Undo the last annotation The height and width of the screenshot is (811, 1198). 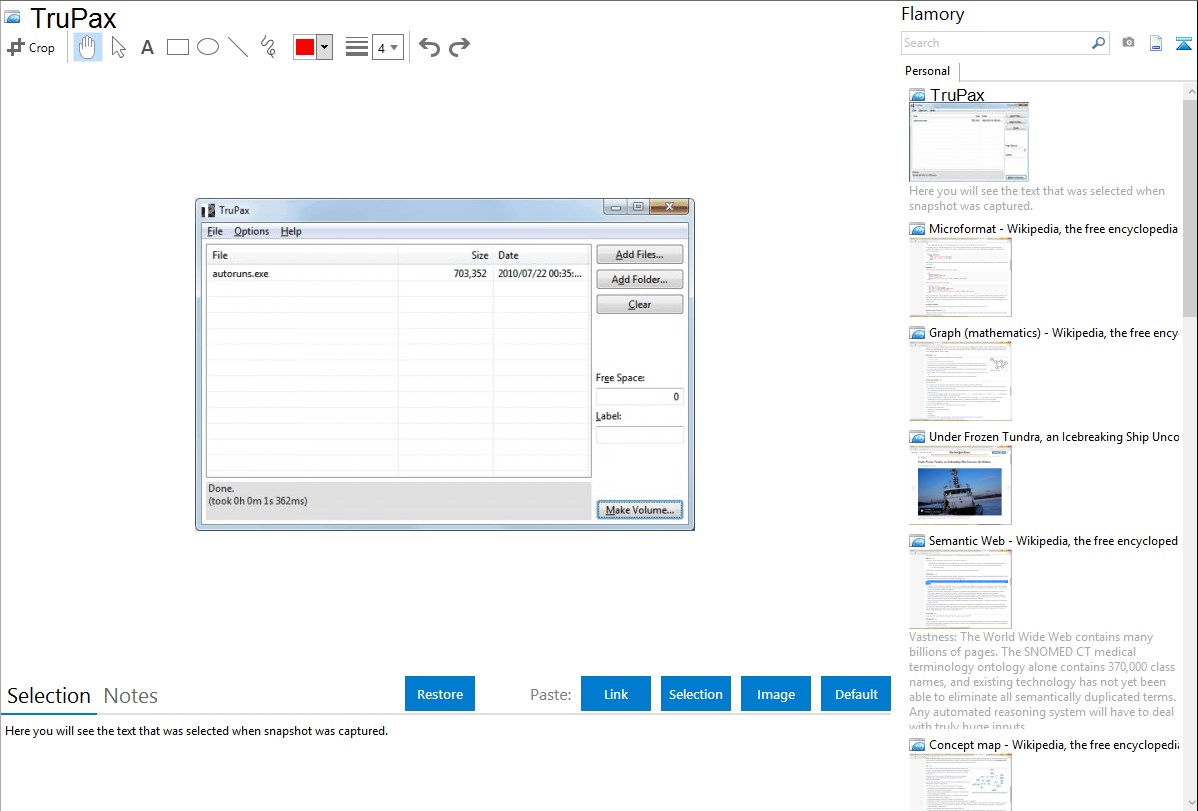(429, 47)
